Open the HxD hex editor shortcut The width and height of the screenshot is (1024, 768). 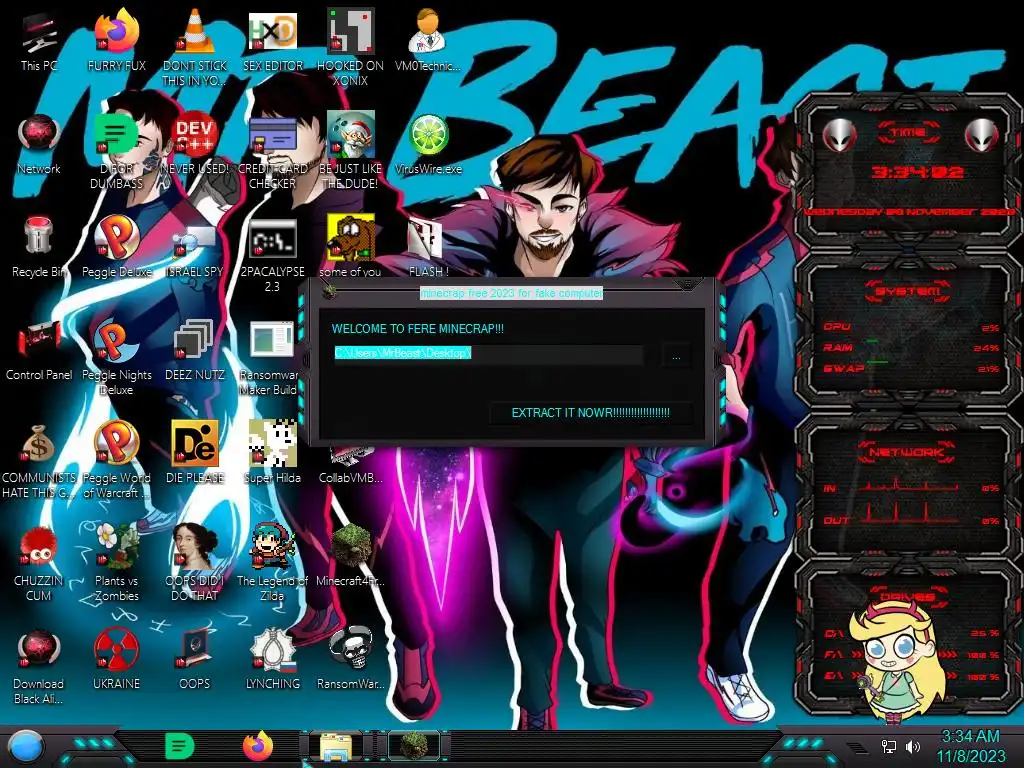click(273, 40)
